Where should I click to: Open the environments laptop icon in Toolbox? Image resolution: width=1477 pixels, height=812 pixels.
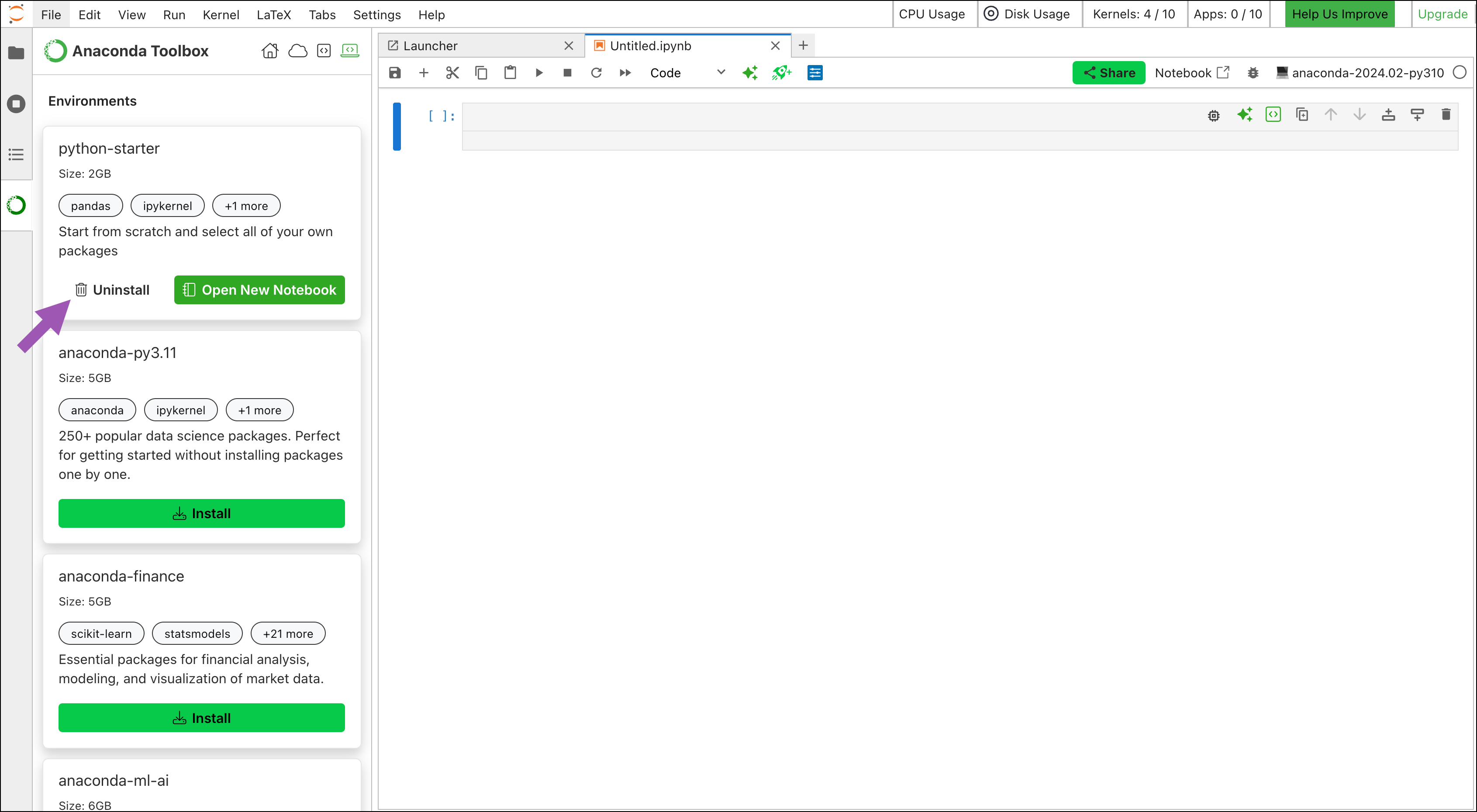(x=350, y=51)
